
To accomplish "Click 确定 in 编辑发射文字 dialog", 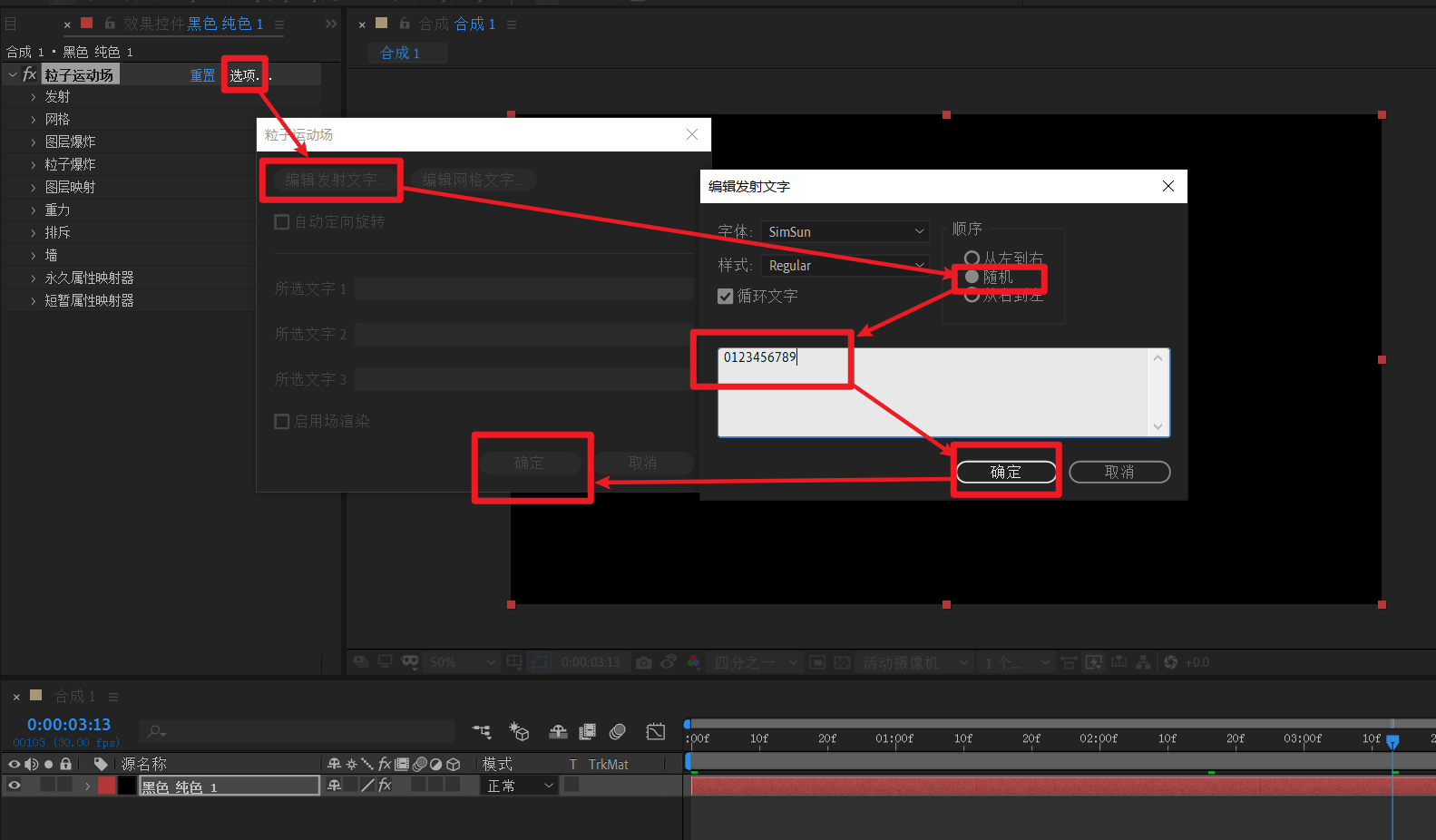I will tap(1006, 473).
